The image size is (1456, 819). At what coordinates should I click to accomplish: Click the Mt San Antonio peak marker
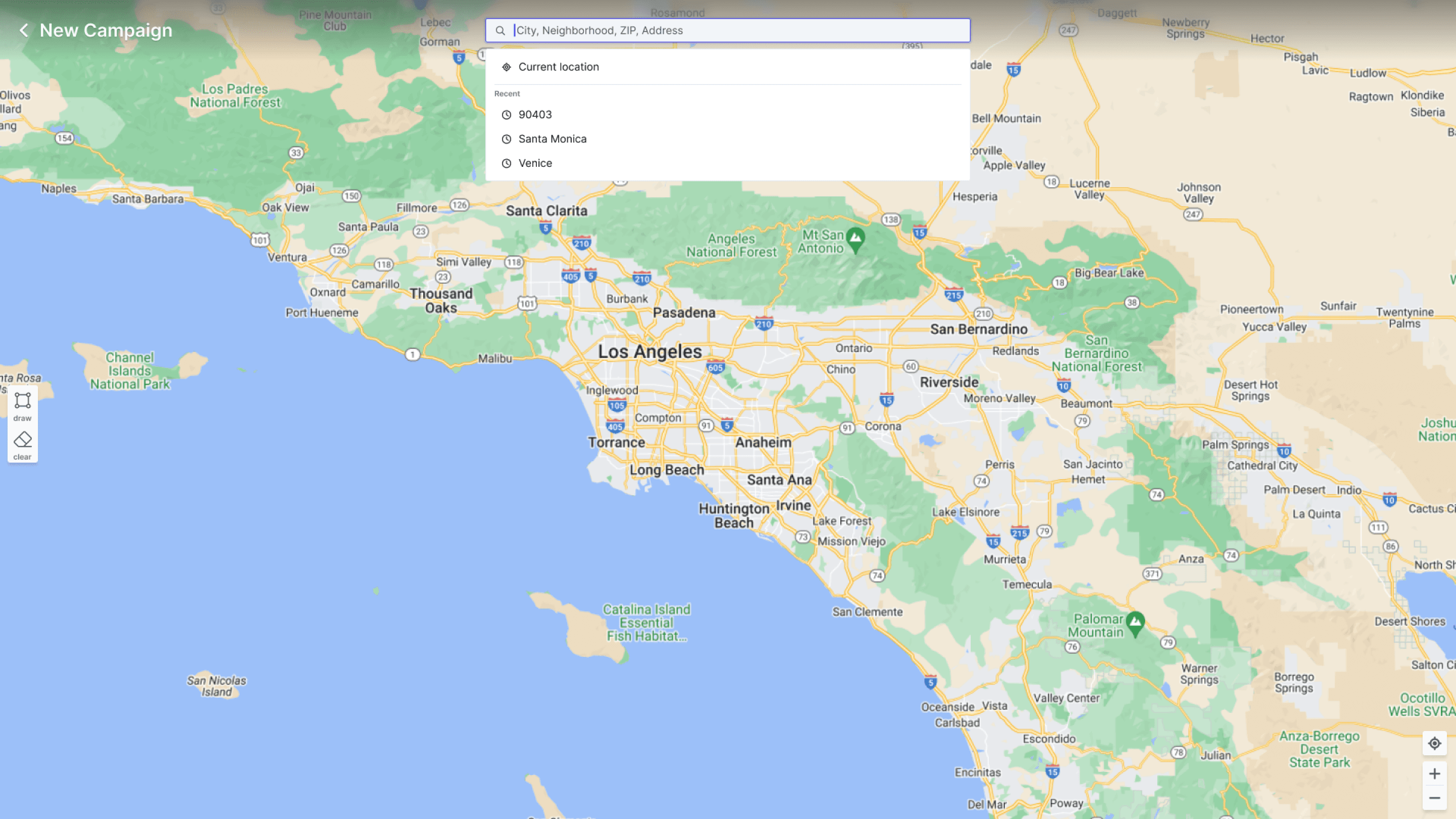click(x=856, y=238)
